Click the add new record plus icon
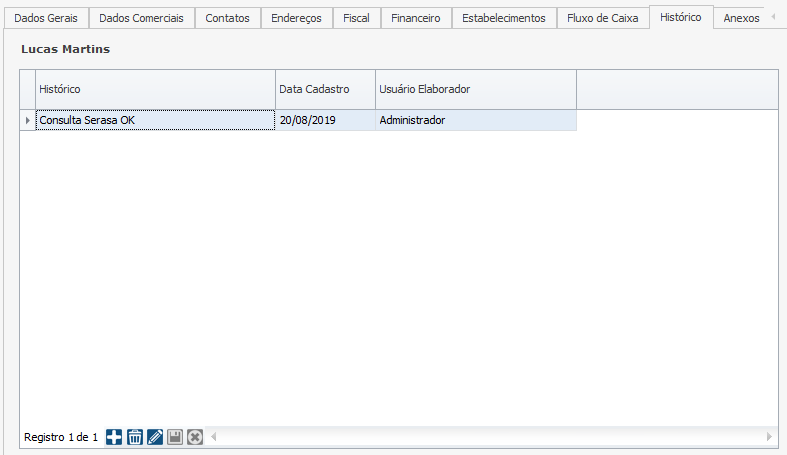 (114, 437)
